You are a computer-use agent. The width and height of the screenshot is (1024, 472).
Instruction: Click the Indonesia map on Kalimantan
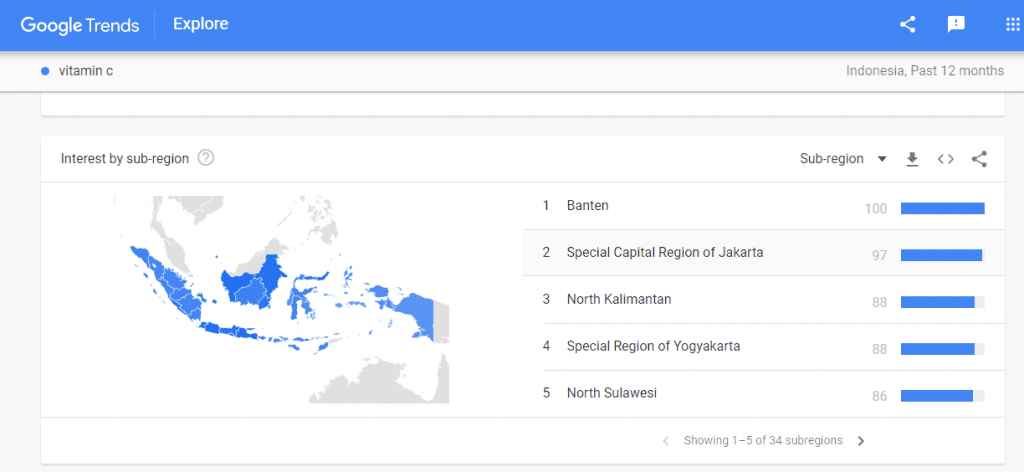[x=255, y=285]
